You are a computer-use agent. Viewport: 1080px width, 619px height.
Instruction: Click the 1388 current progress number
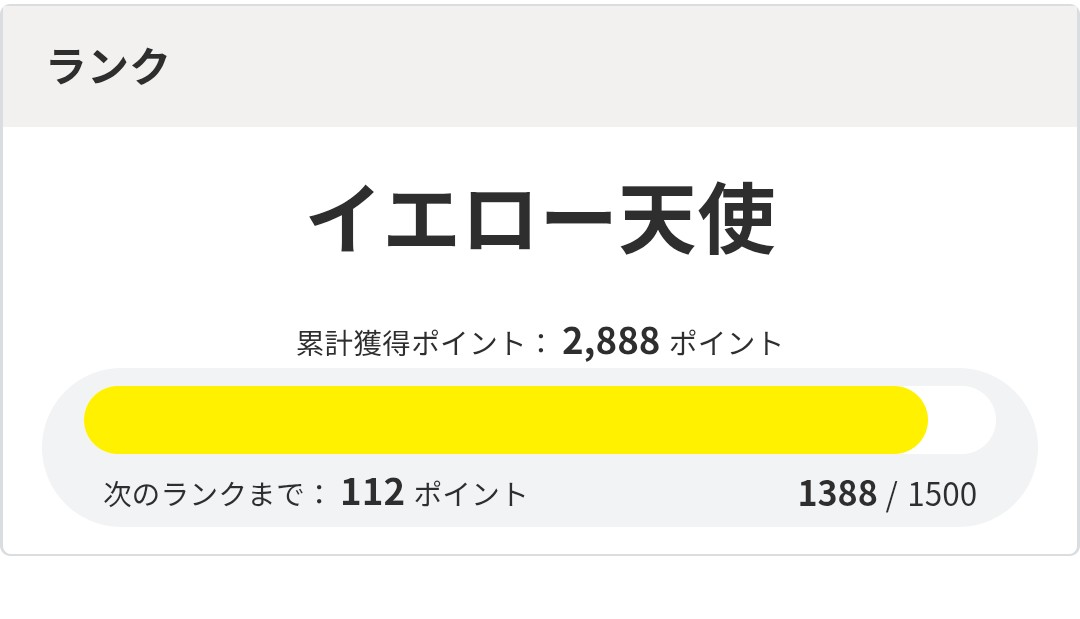click(x=837, y=494)
